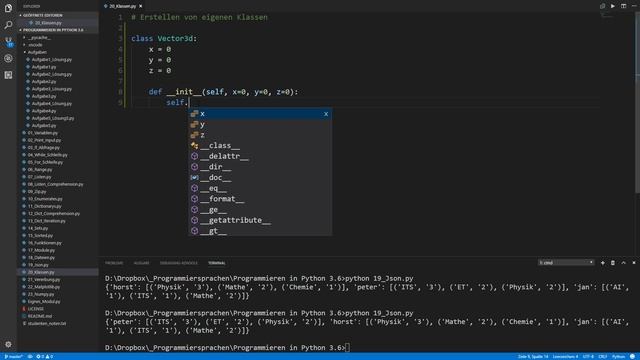Choose __getattribute__ in autocomplete list
Viewport: 640px width, 360px height.
260,220
